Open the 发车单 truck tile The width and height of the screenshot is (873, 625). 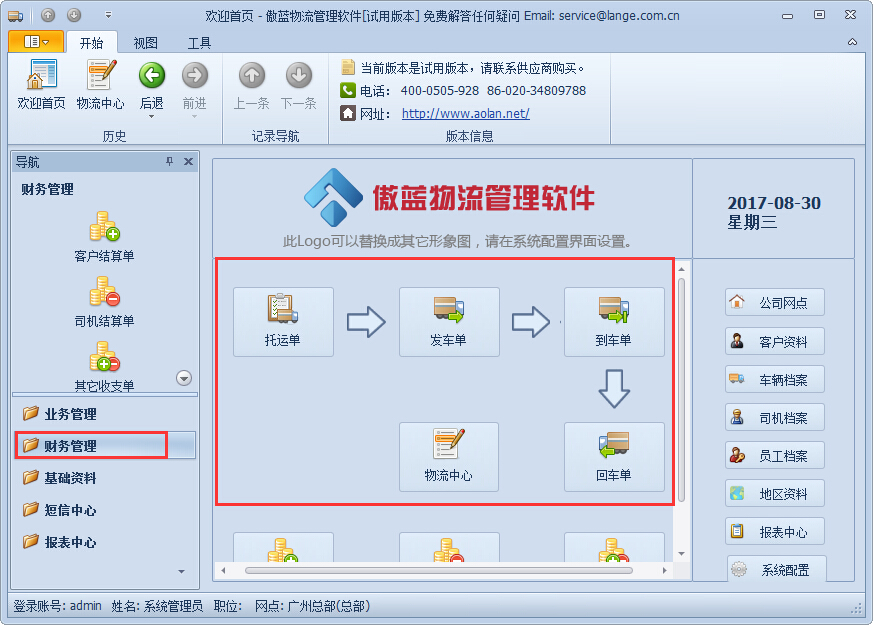pos(449,322)
